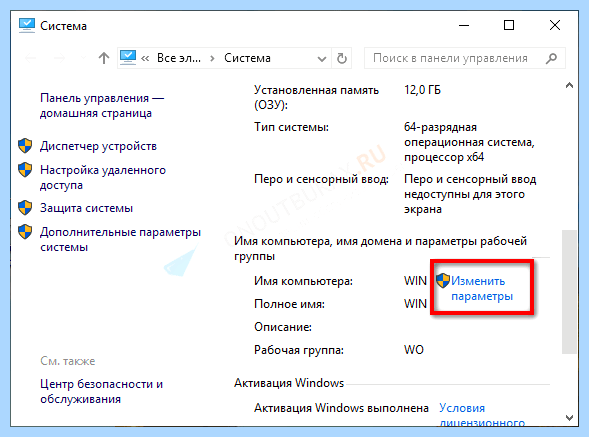Click the back navigation arrow
The width and height of the screenshot is (589, 437).
[31, 58]
